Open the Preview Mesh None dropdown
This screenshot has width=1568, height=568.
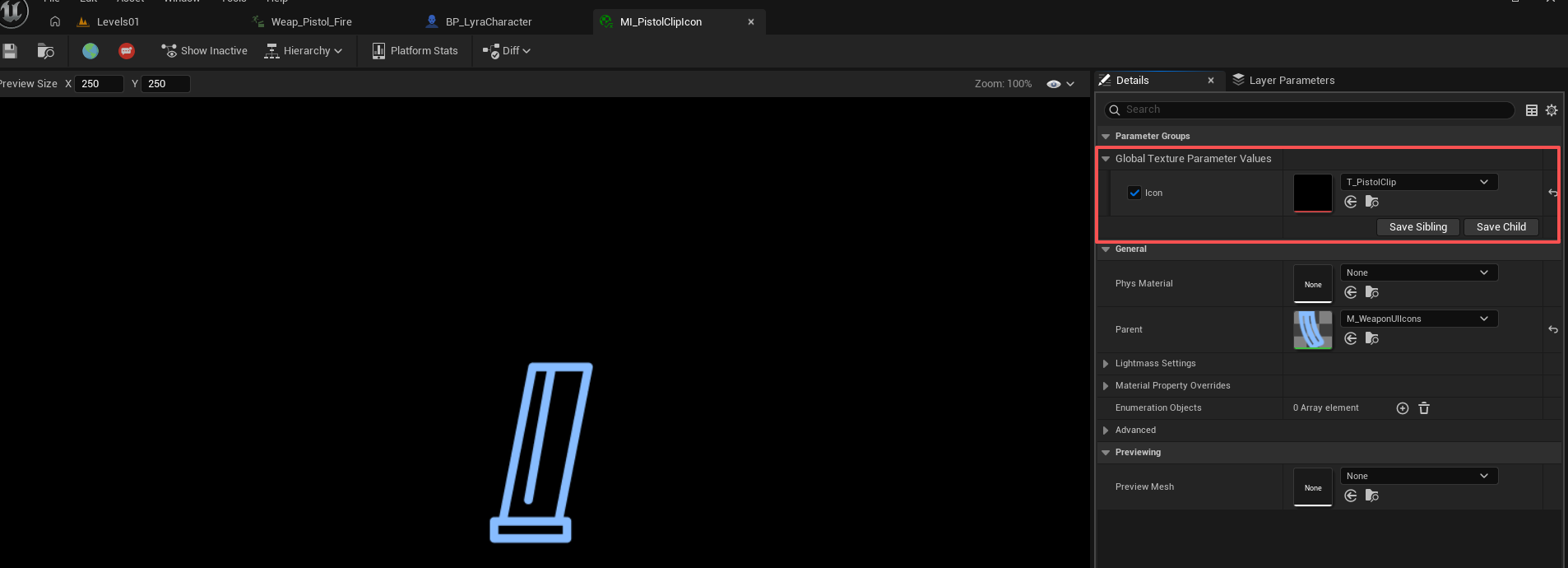point(1418,476)
